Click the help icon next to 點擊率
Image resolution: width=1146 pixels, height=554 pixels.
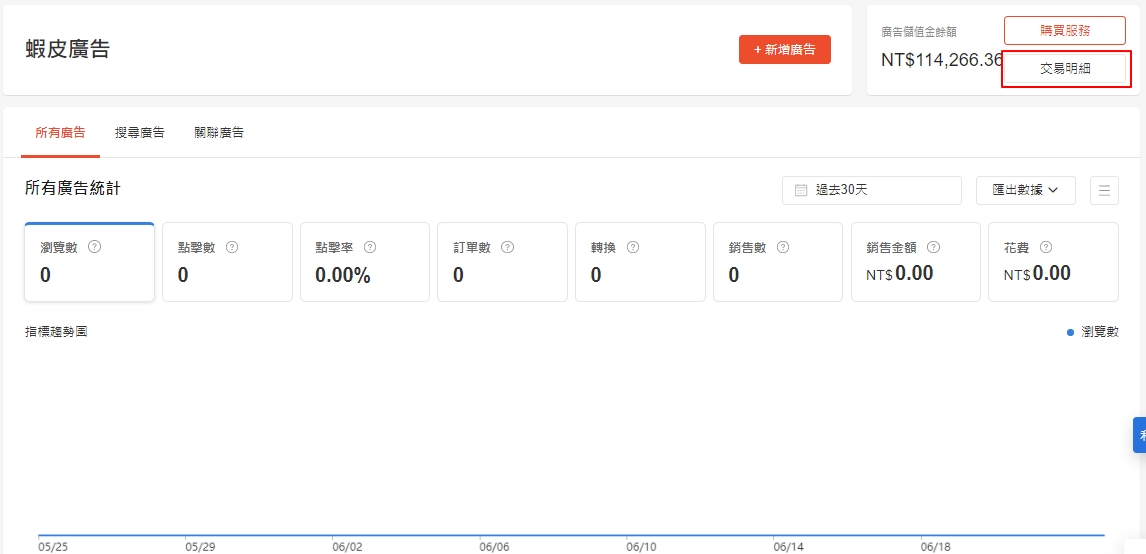point(370,247)
